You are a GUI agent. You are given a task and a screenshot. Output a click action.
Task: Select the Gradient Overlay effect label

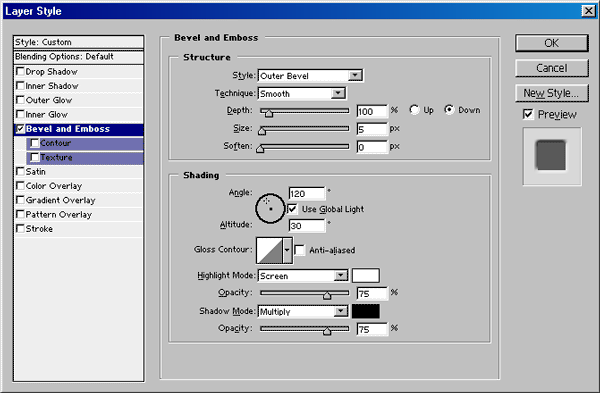point(60,201)
